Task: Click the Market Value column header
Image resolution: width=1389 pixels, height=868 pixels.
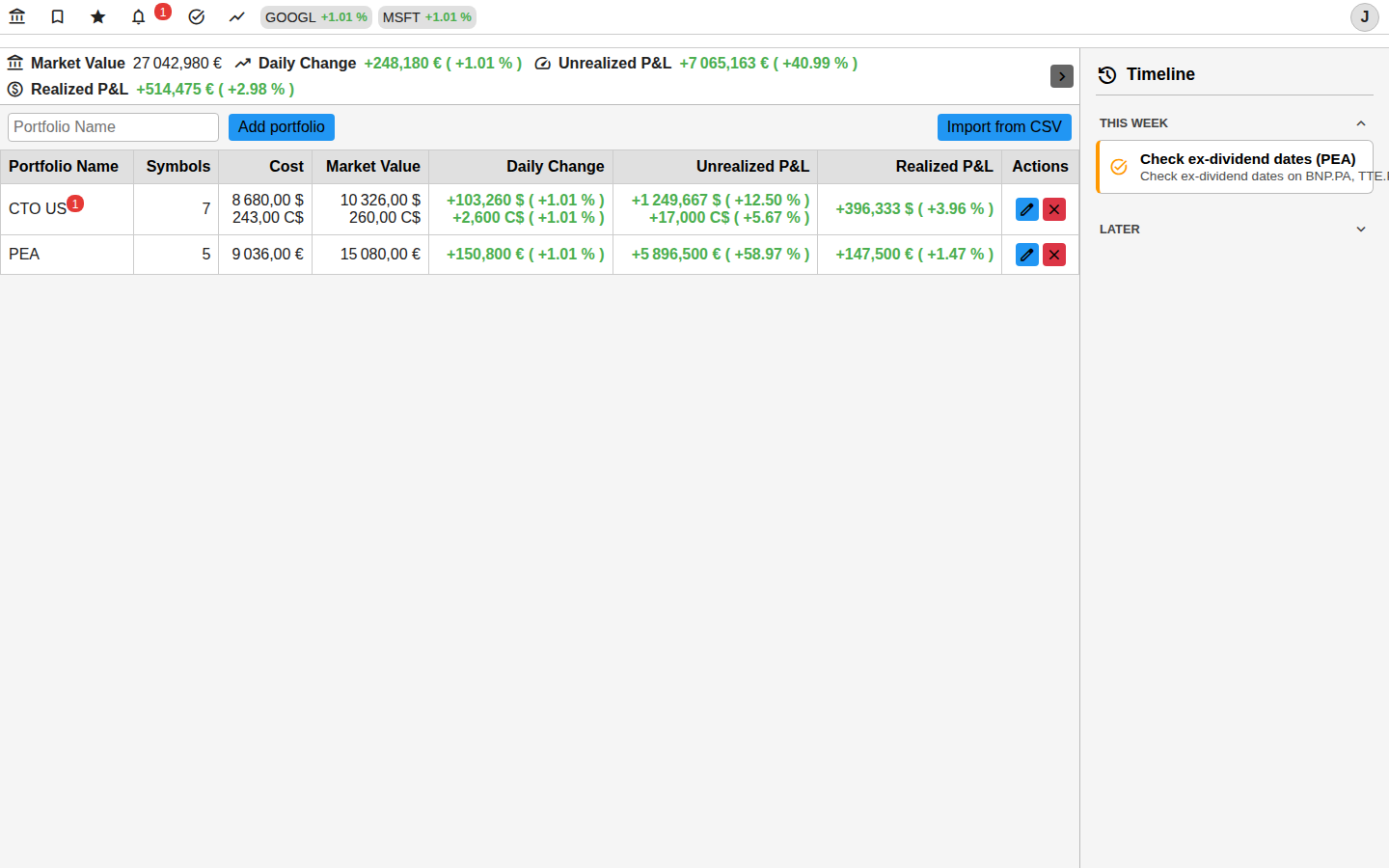Action: [x=370, y=167]
